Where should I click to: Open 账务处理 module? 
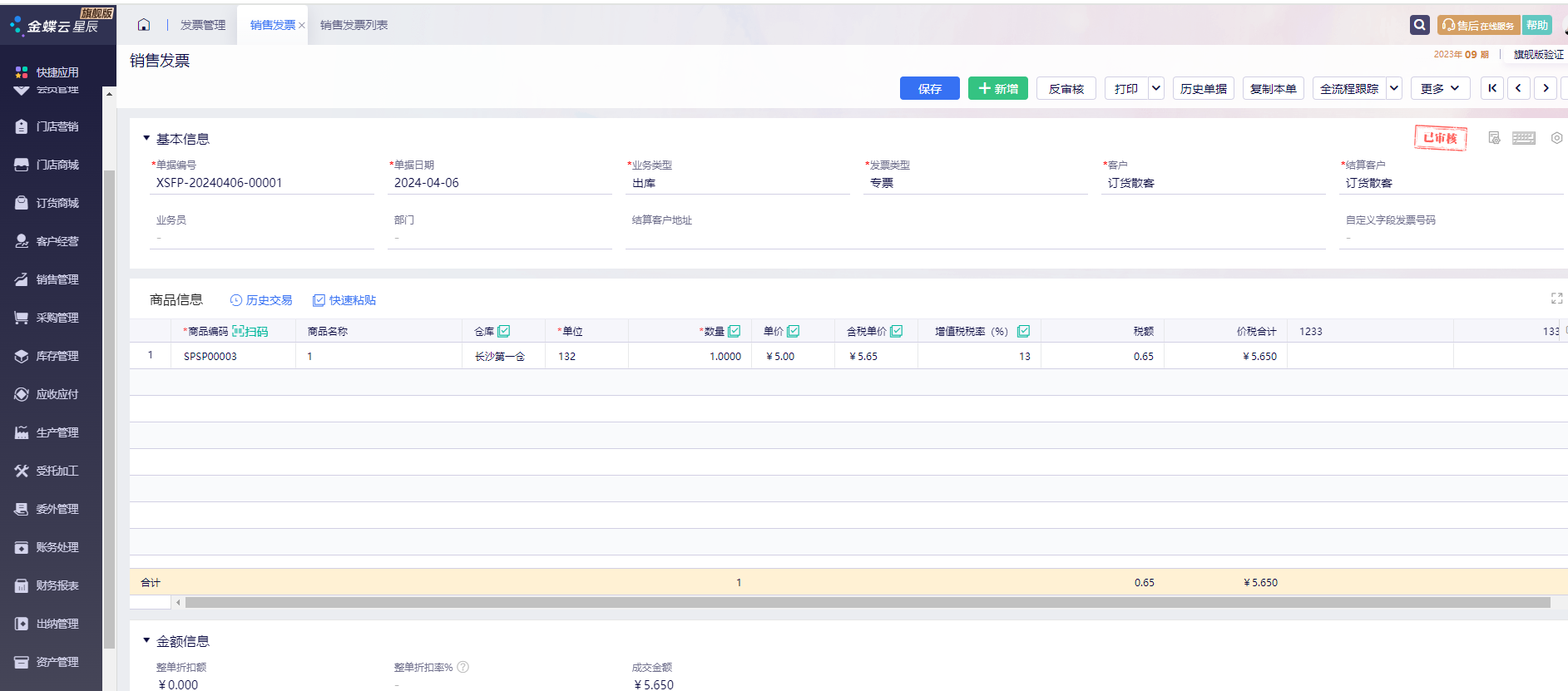point(47,547)
